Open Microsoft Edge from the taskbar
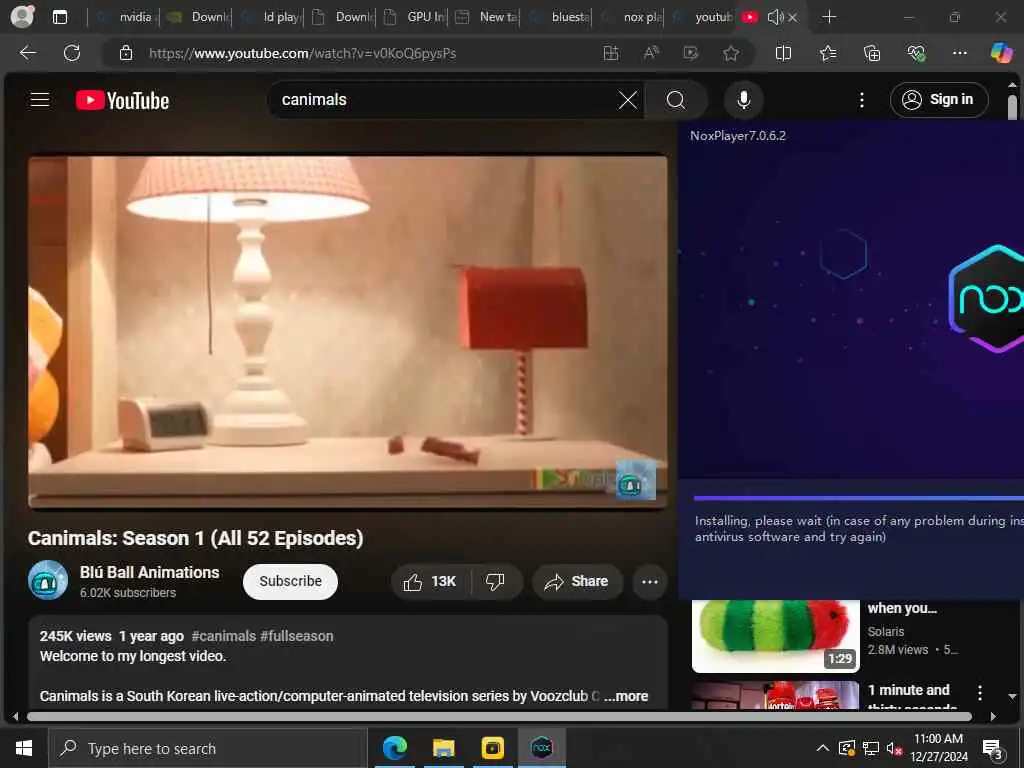This screenshot has height=768, width=1024. click(394, 748)
